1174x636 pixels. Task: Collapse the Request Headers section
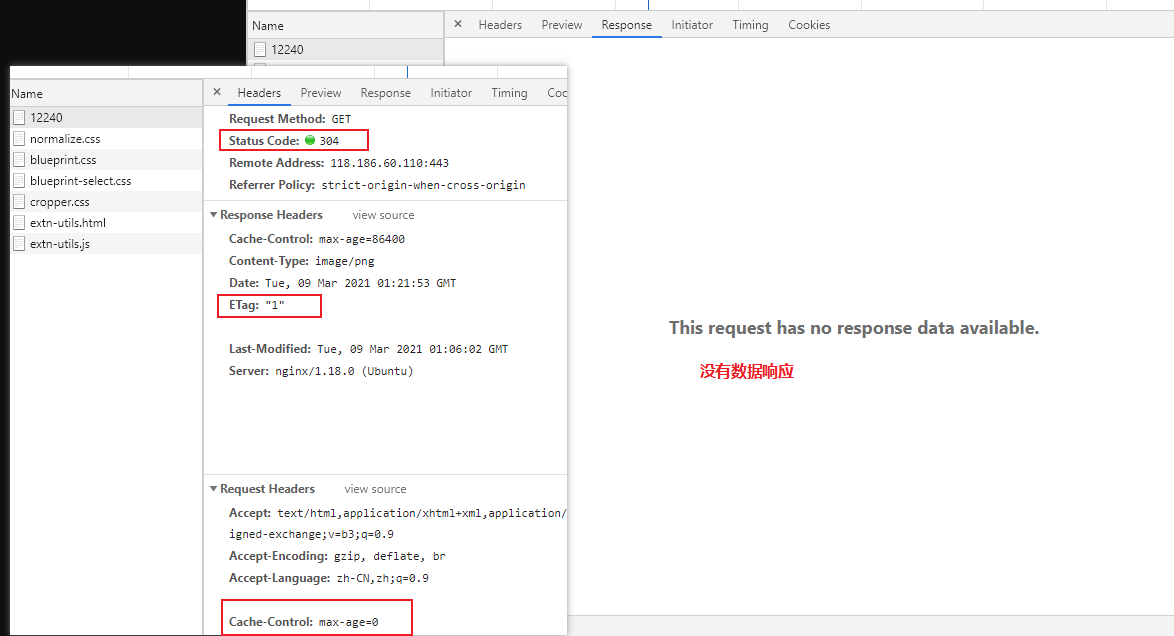pyautogui.click(x=213, y=489)
